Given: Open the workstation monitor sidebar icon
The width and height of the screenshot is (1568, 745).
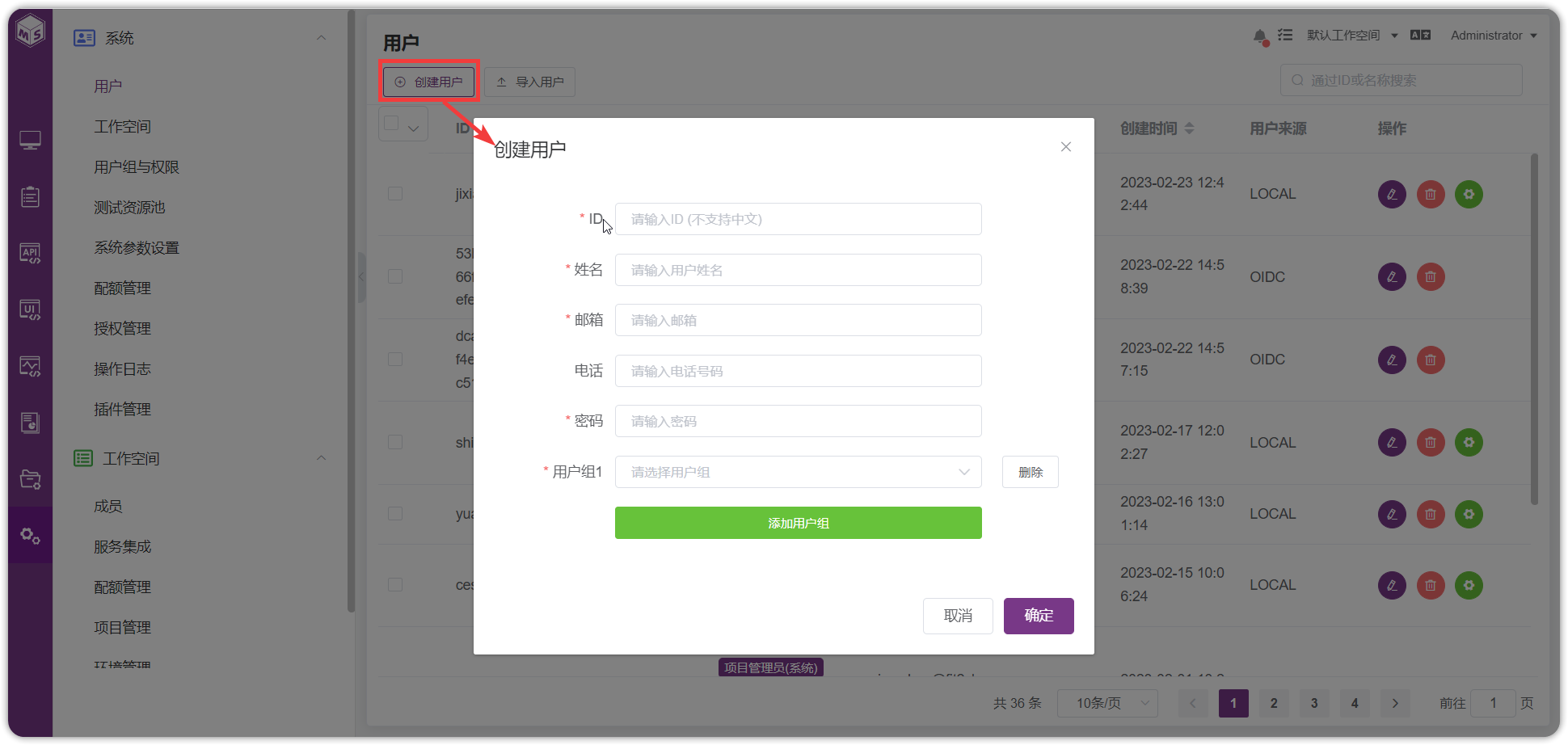Looking at the screenshot, I should point(31,141).
